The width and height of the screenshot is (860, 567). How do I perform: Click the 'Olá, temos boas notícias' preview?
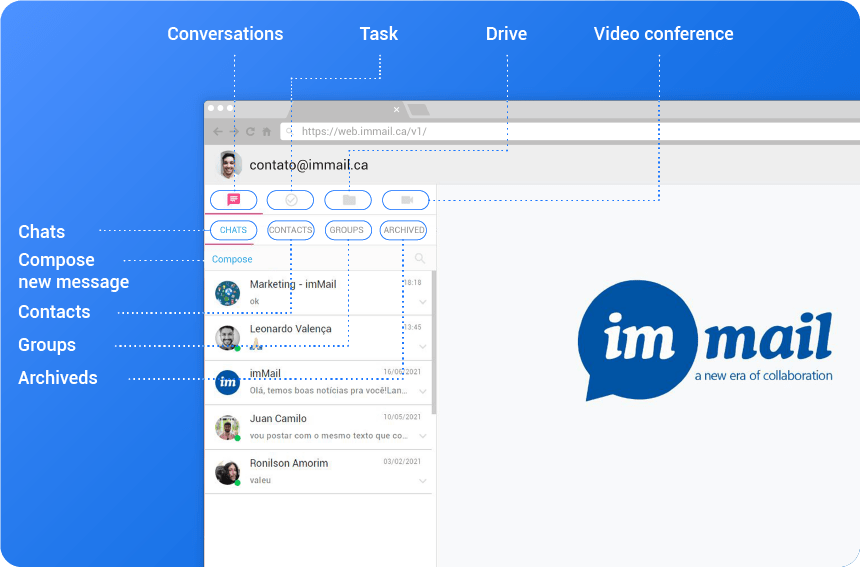coord(329,391)
